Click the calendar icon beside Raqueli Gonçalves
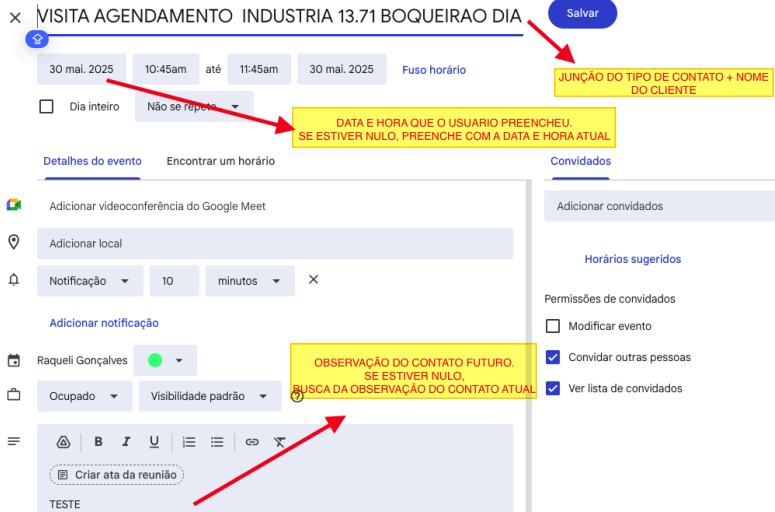 coord(14,360)
